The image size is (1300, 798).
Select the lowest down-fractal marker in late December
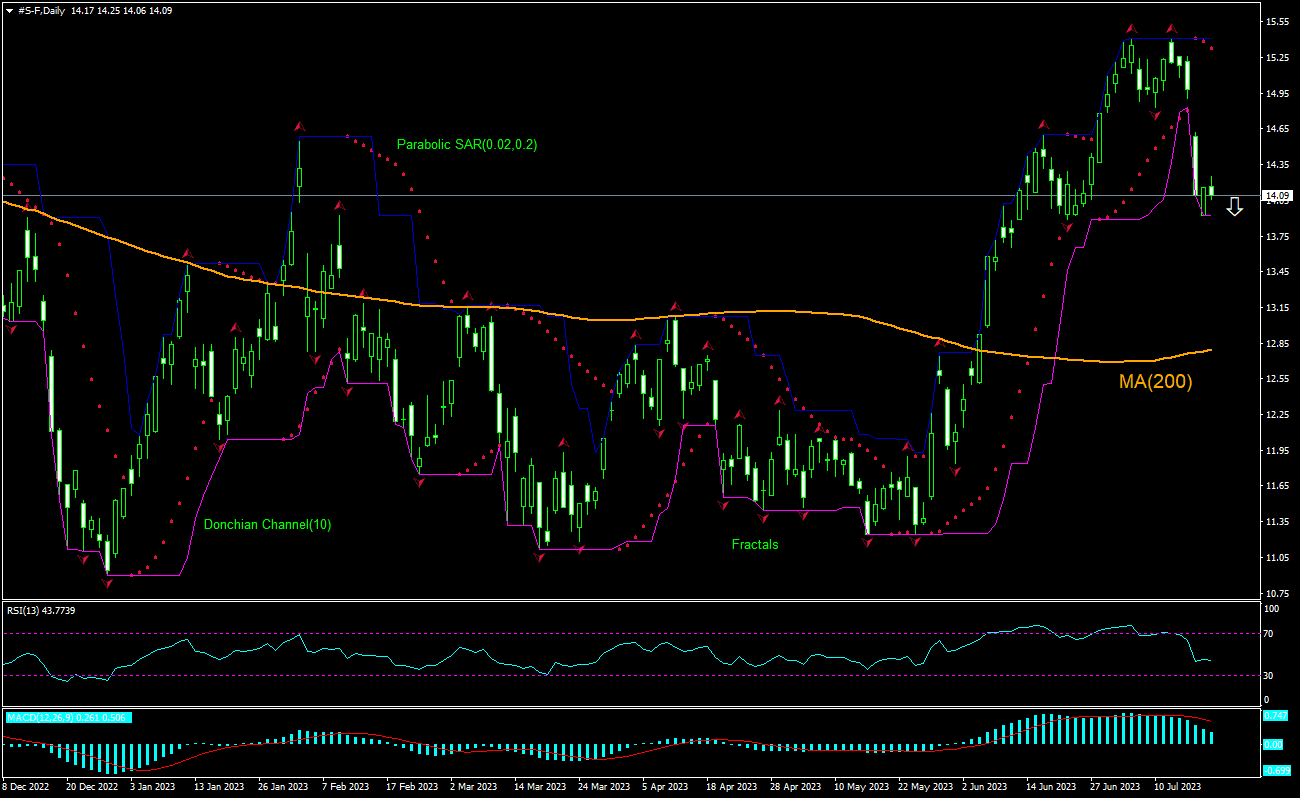(107, 580)
